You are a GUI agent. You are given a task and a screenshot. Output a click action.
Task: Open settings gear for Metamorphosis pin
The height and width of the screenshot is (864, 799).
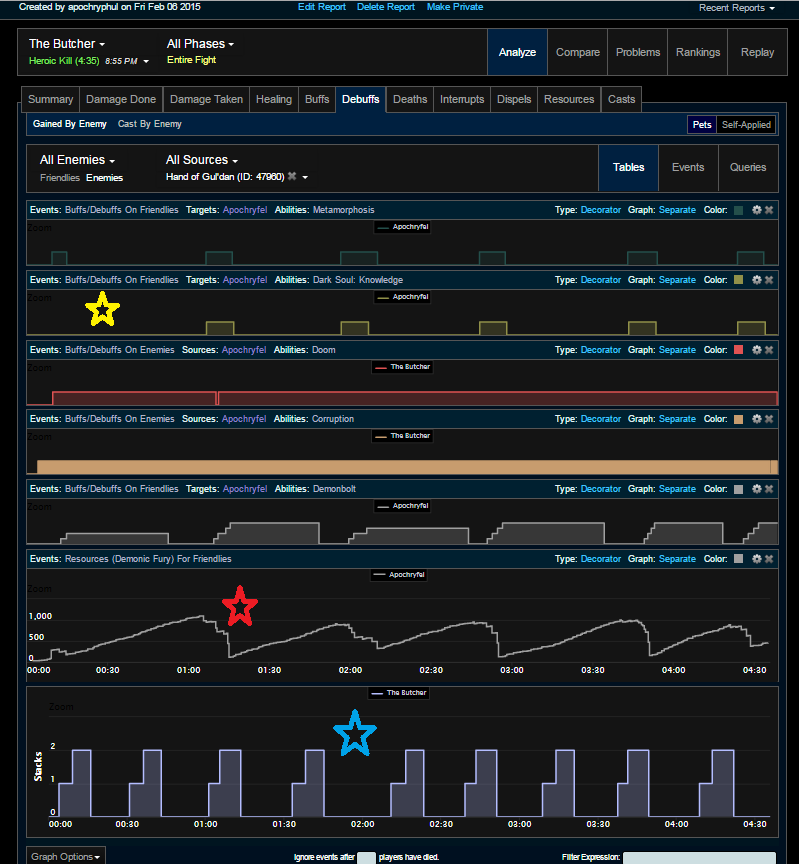click(x=756, y=210)
